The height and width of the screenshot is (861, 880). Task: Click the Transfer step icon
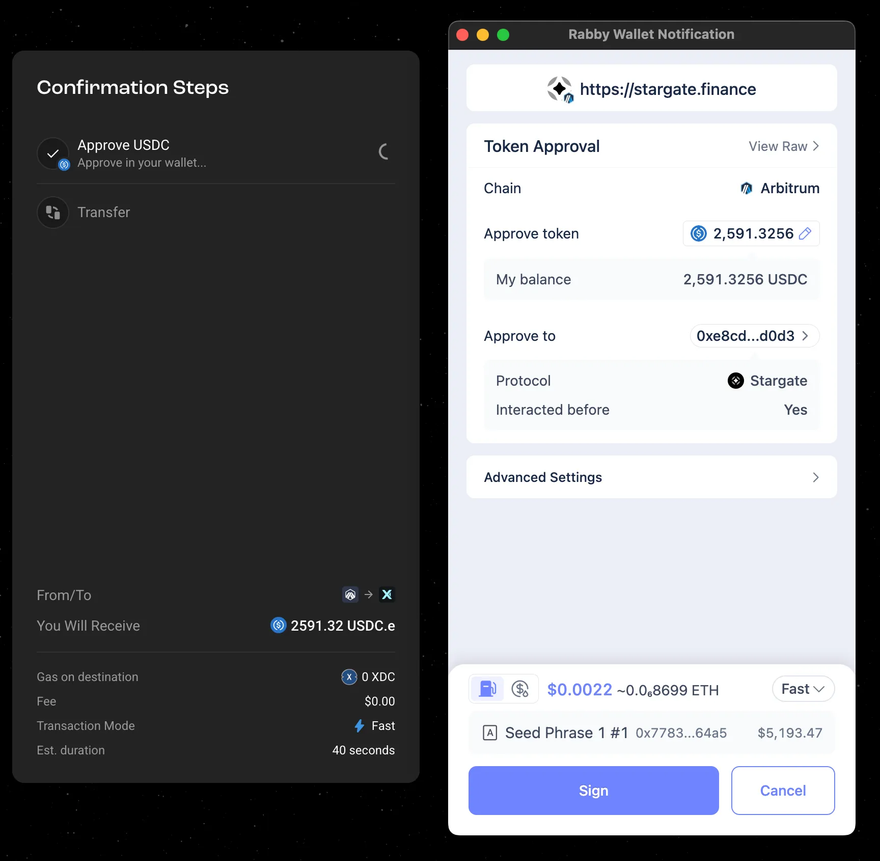click(53, 212)
